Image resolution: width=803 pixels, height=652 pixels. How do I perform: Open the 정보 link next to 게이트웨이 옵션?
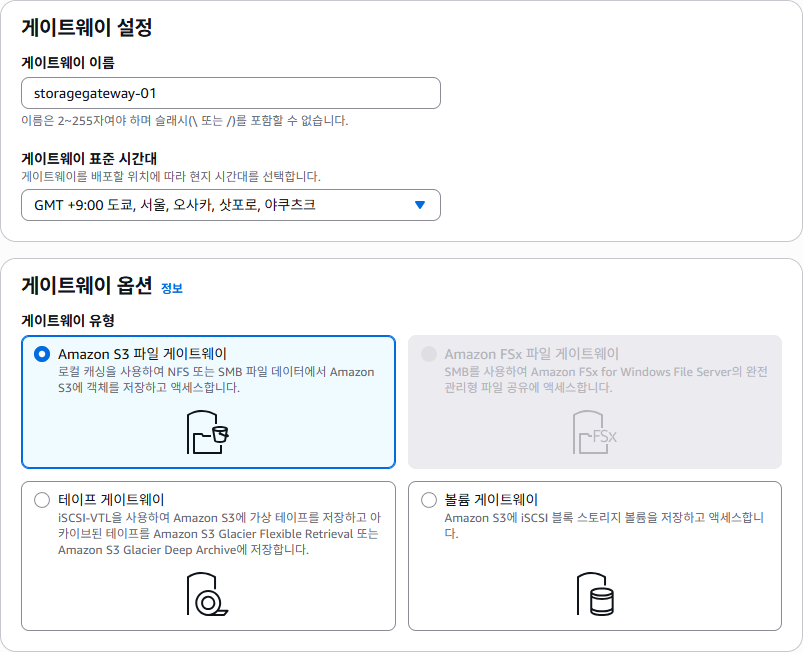point(172,288)
